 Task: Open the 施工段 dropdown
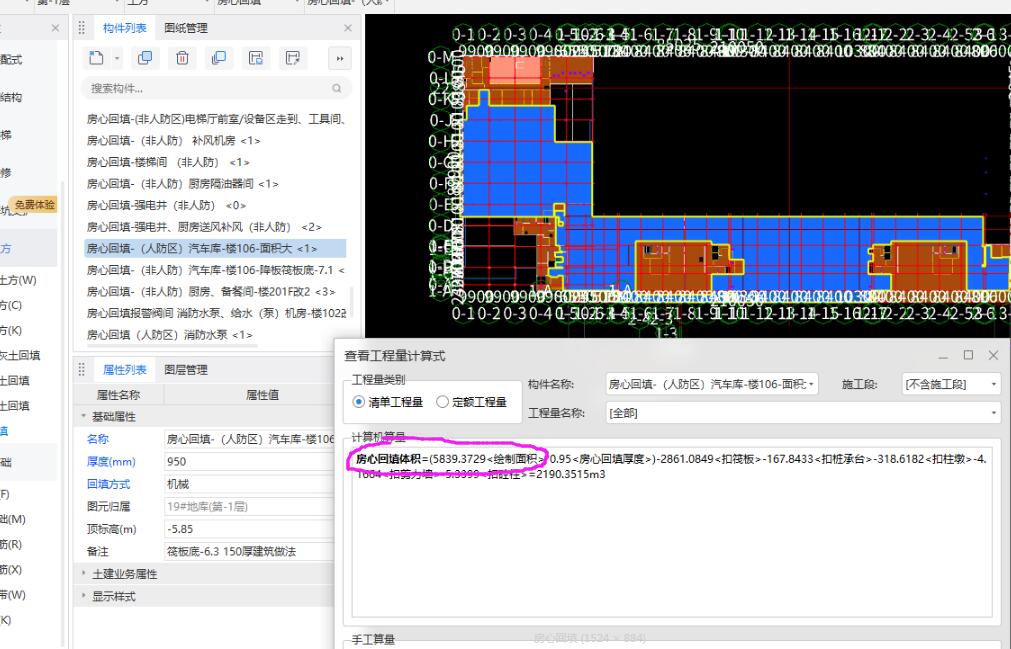[x=951, y=384]
